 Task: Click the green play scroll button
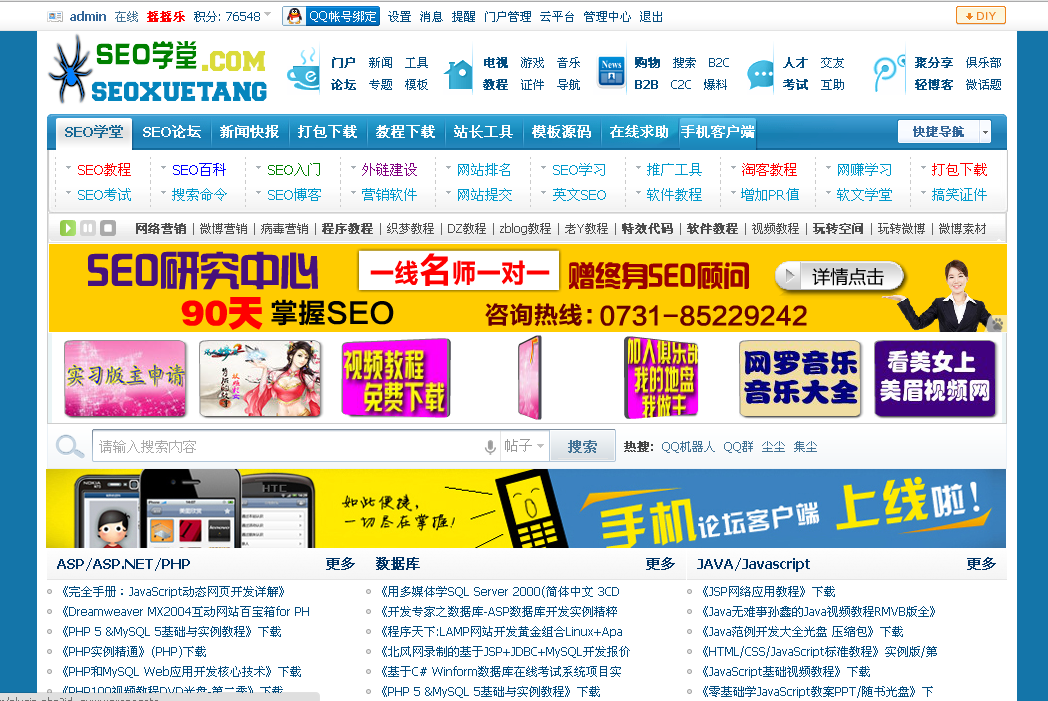point(68,228)
